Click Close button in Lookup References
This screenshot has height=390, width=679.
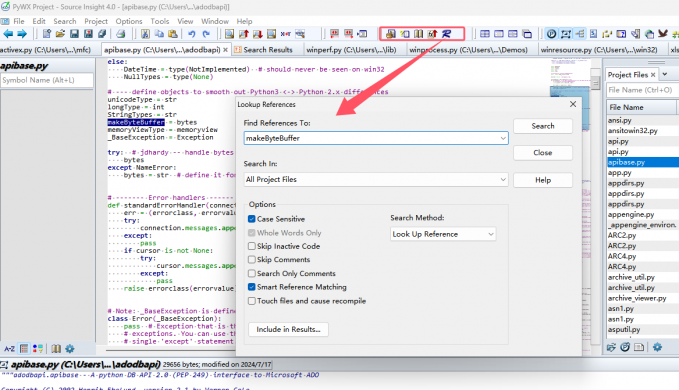click(543, 153)
